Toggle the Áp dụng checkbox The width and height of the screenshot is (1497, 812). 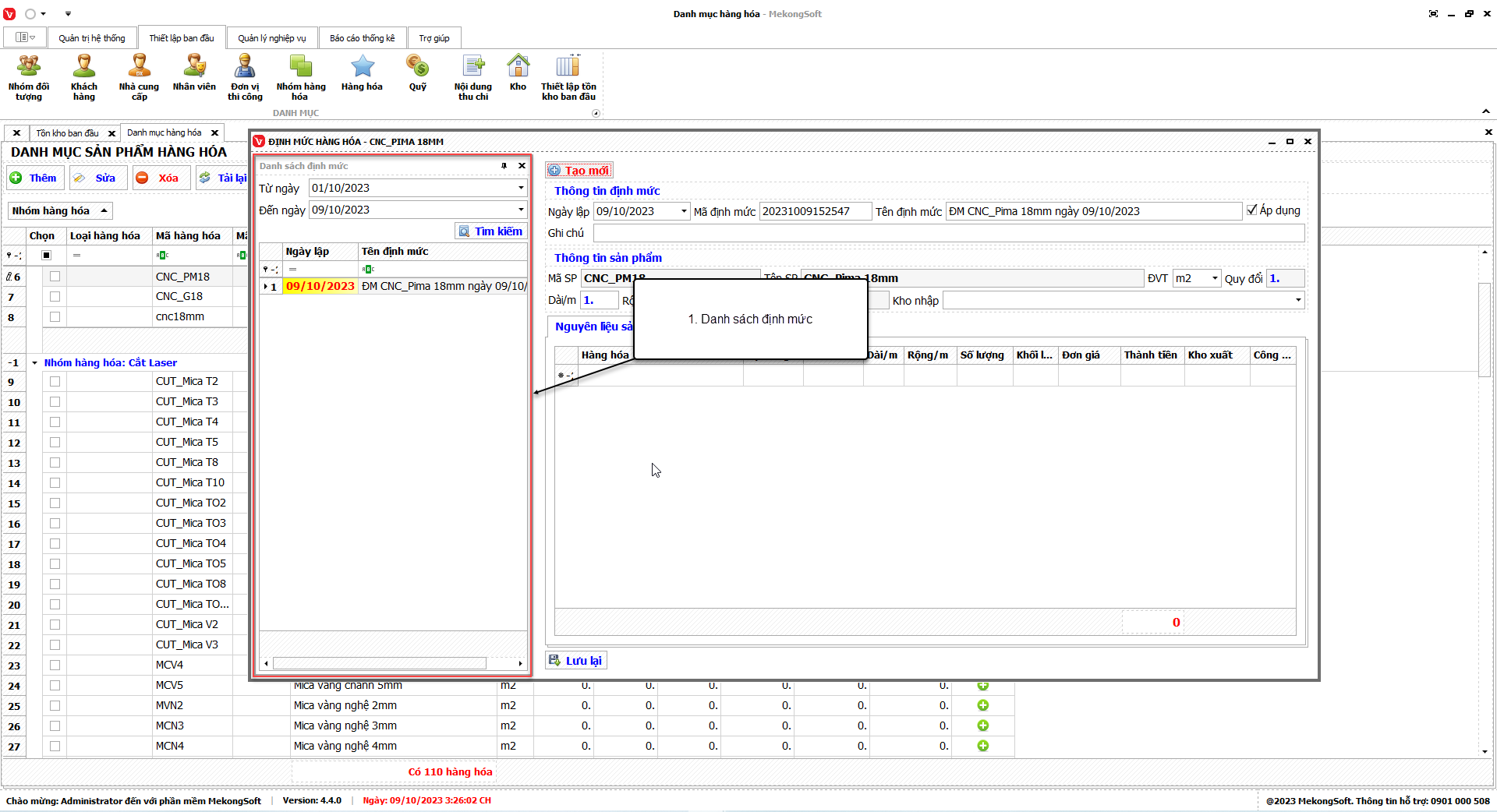tap(1252, 210)
